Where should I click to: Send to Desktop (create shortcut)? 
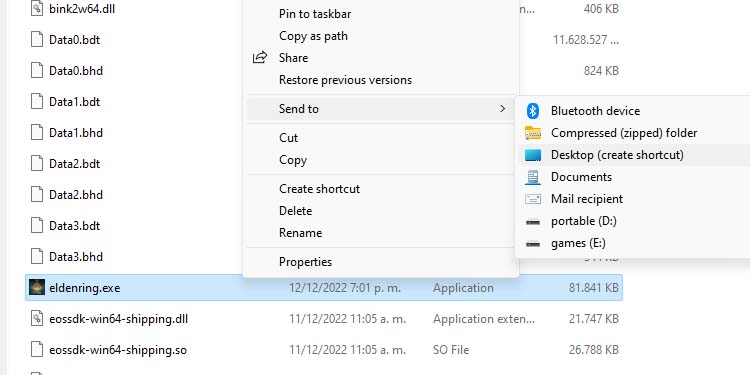tap(617, 155)
